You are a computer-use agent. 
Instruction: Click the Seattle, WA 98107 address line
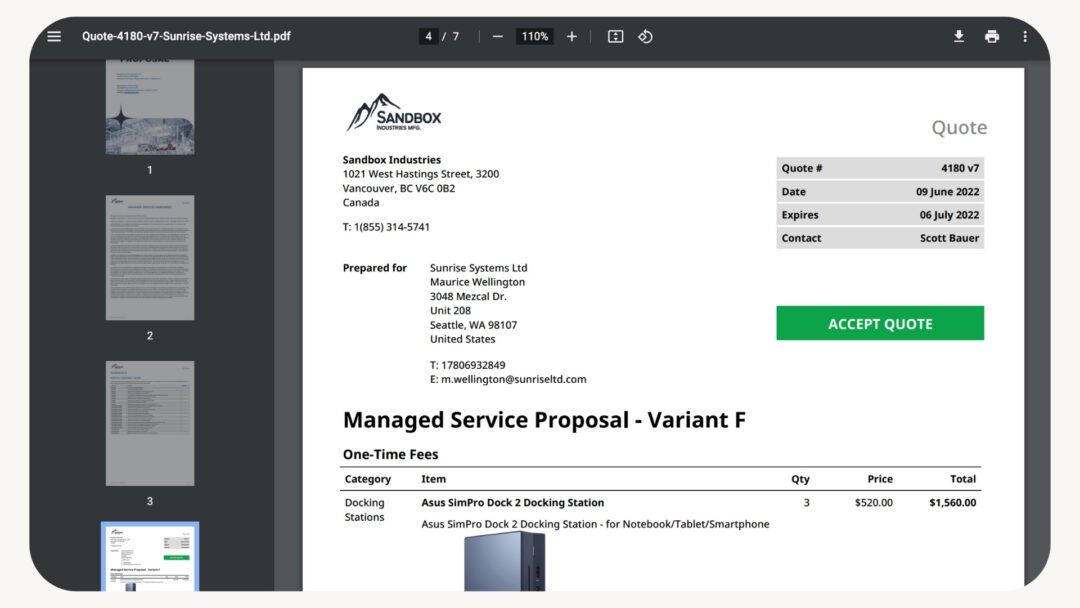coord(473,325)
